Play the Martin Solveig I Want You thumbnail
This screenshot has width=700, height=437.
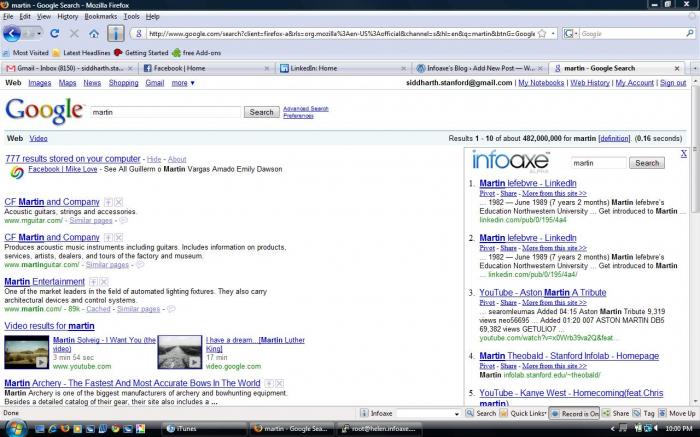click(27, 352)
